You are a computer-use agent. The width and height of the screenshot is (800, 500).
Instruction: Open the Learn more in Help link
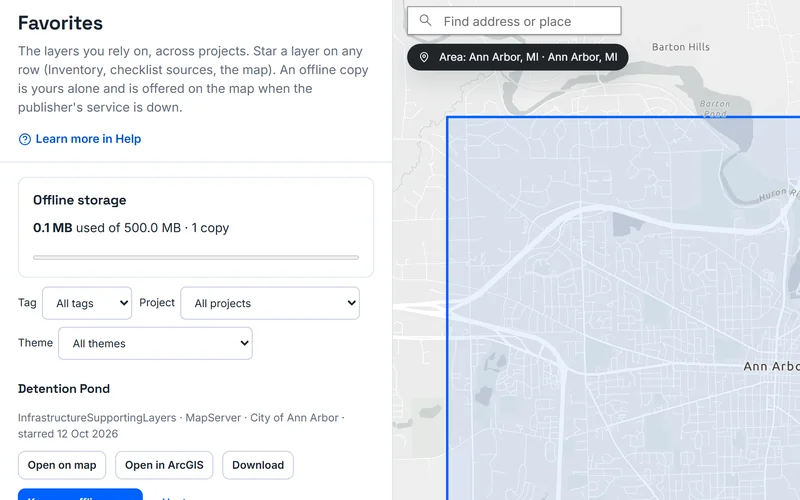click(80, 139)
